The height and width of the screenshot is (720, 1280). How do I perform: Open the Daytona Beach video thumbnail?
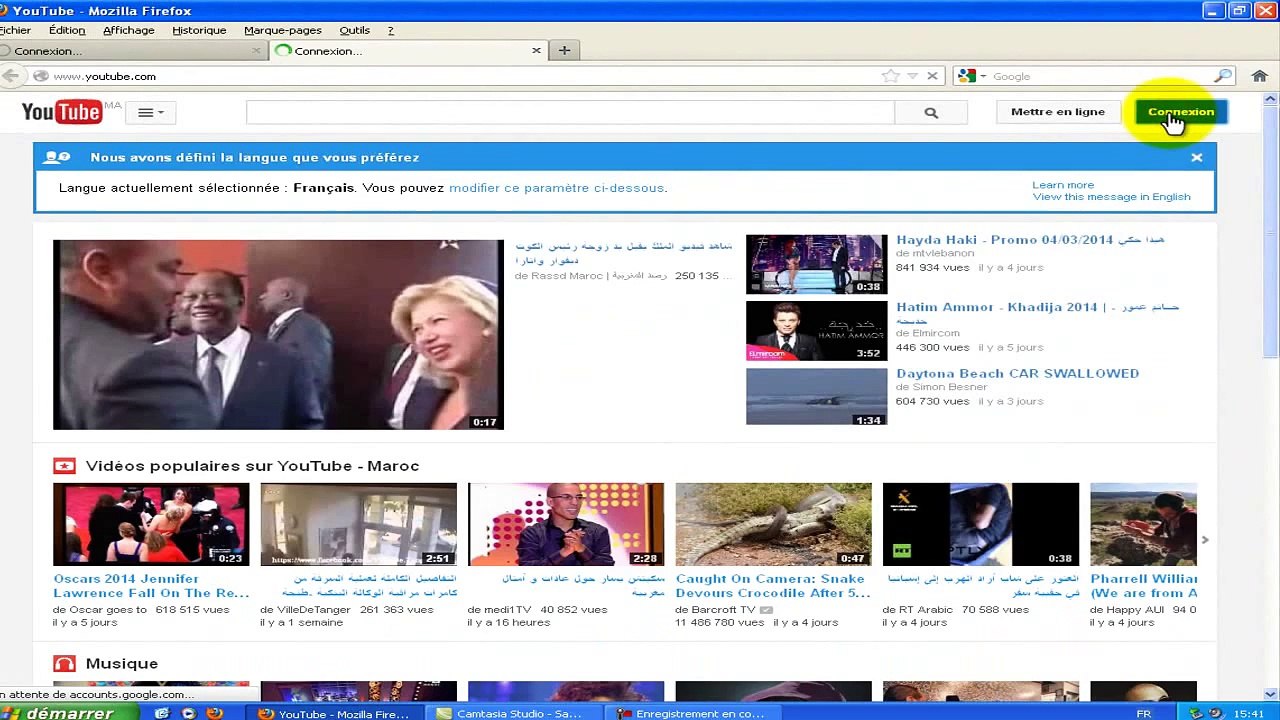[x=816, y=397]
